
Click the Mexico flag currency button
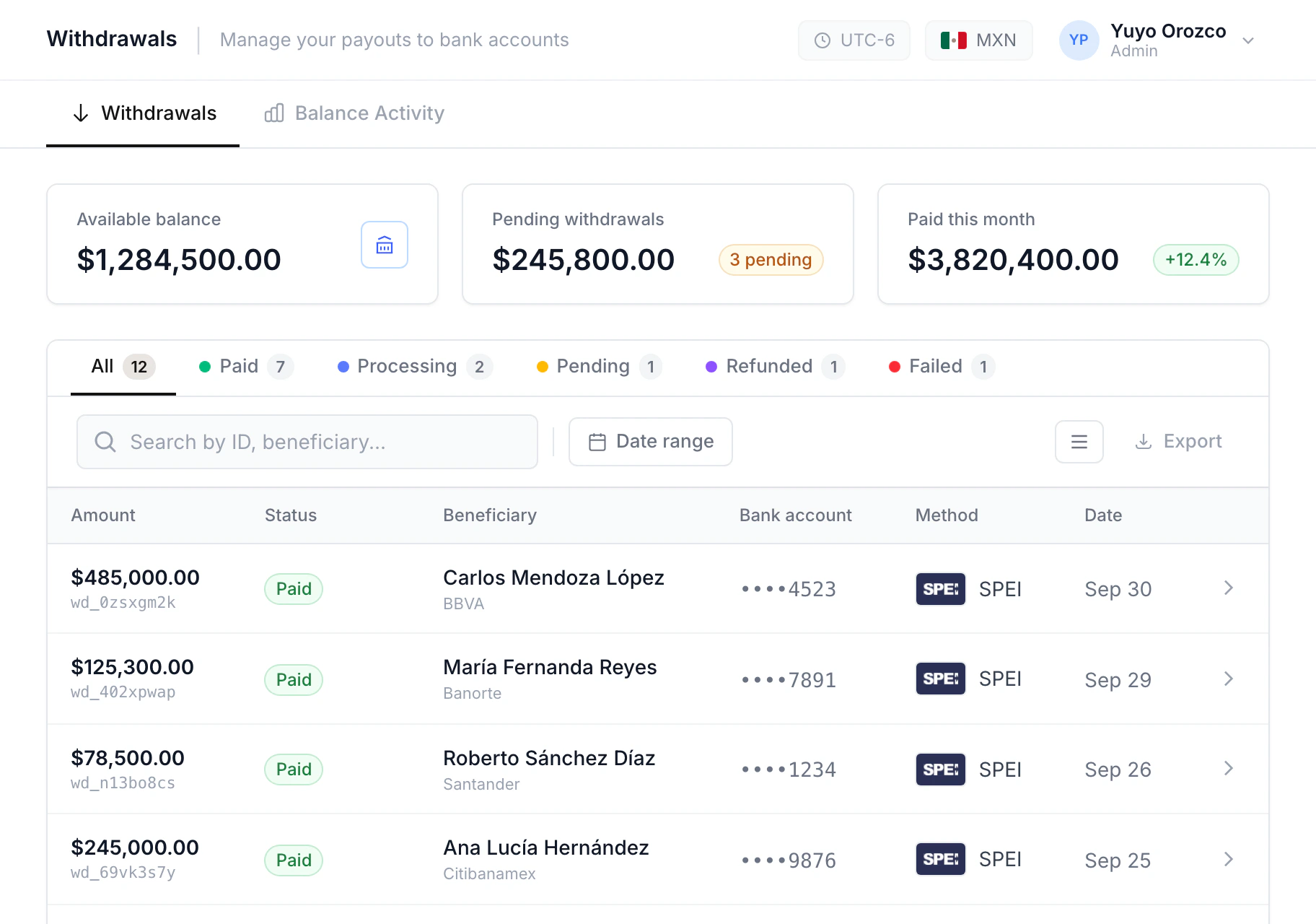[978, 40]
